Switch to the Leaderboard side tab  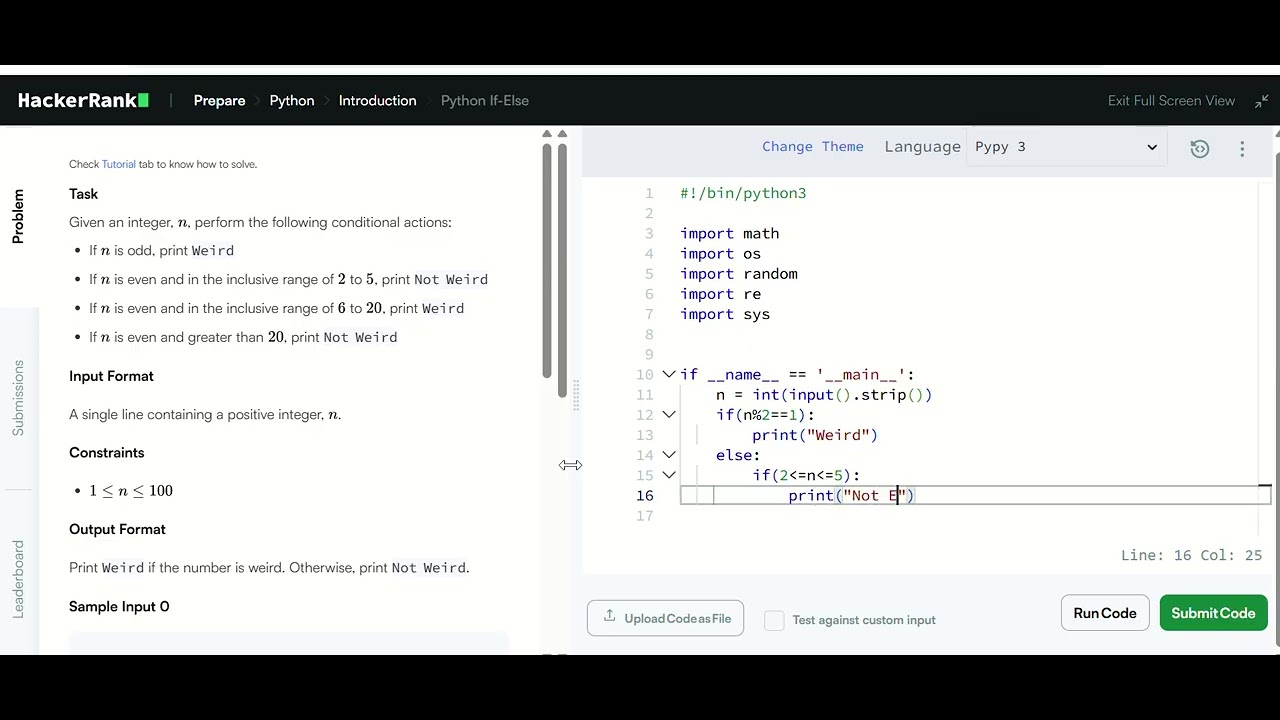(x=18, y=579)
